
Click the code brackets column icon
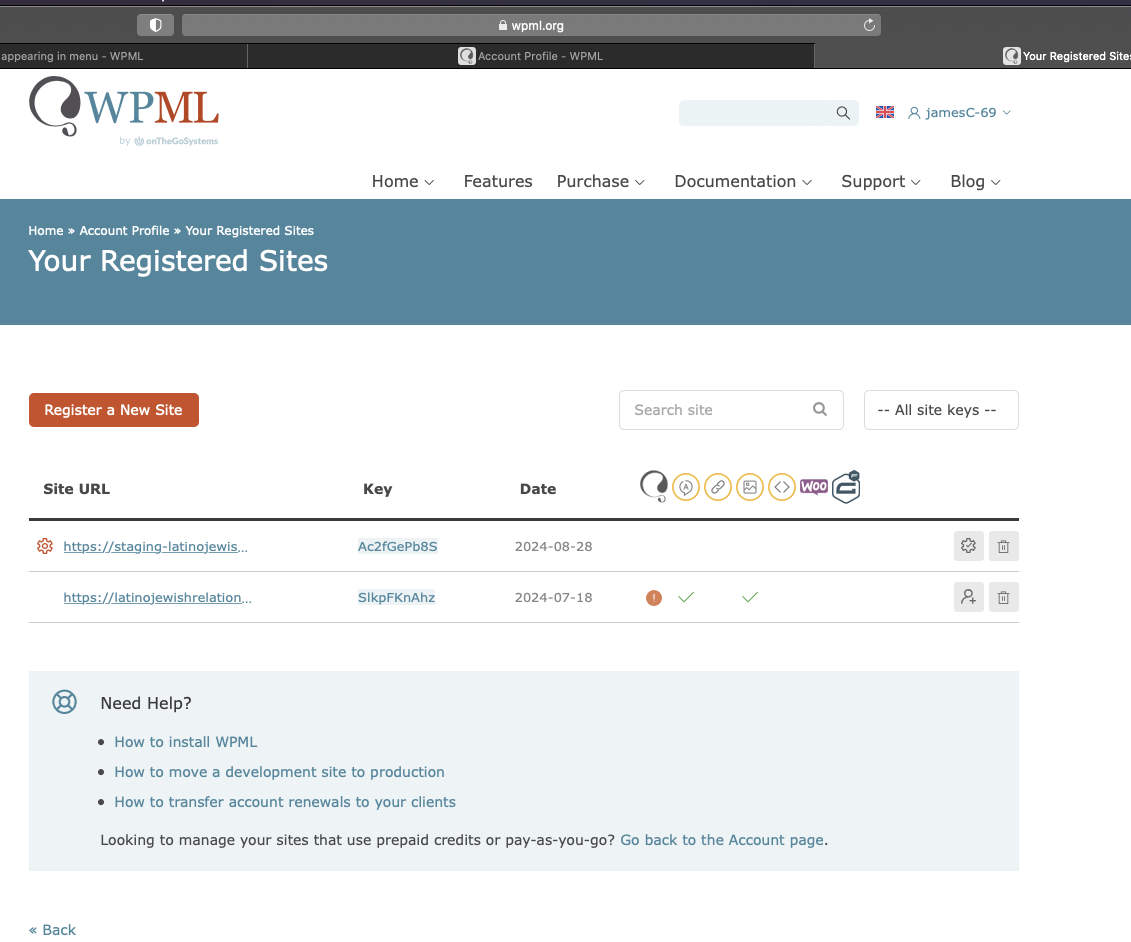[x=782, y=488]
